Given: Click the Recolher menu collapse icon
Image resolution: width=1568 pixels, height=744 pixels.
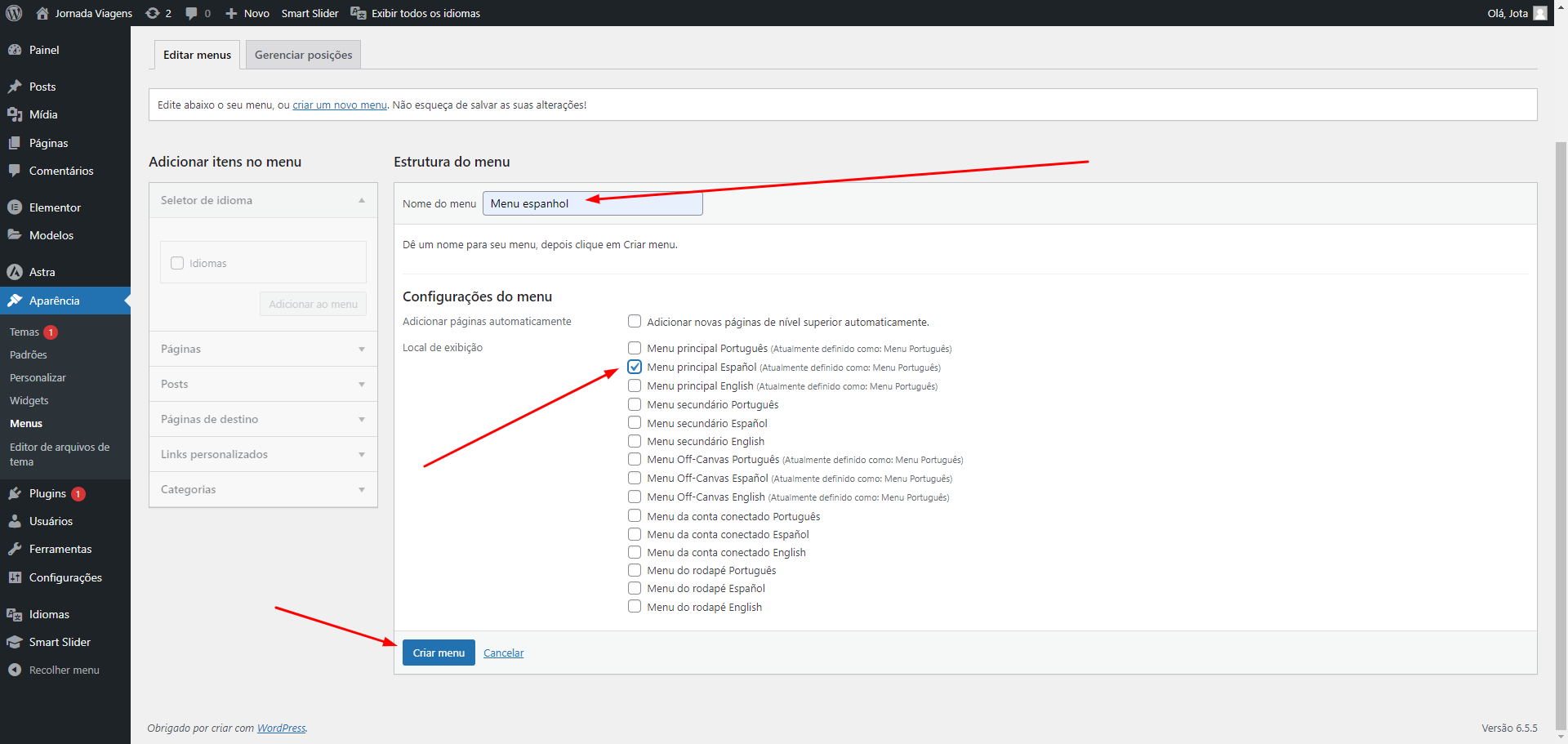Looking at the screenshot, I should [15, 670].
